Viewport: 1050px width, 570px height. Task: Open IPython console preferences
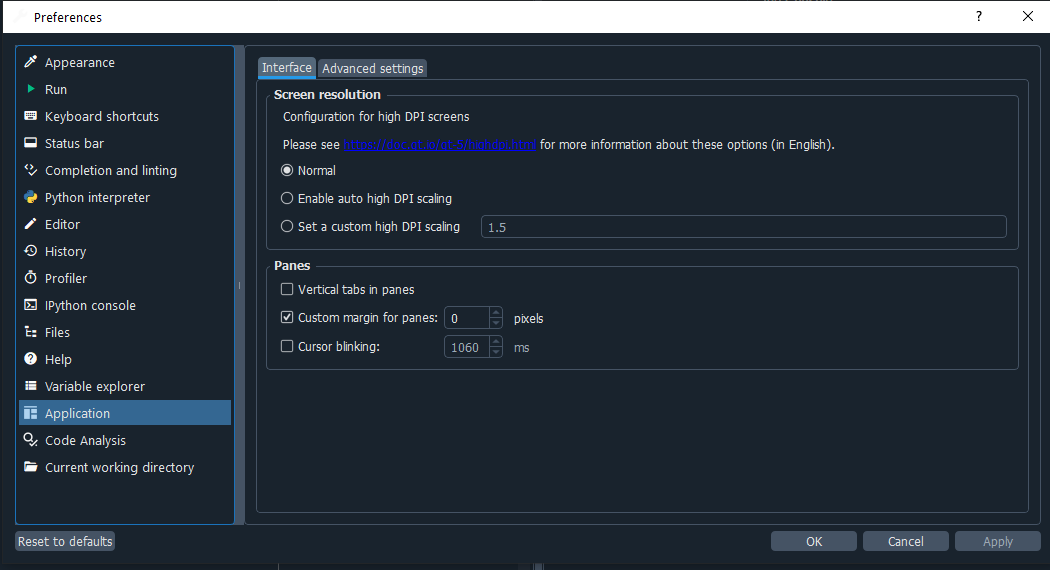tap(125, 305)
